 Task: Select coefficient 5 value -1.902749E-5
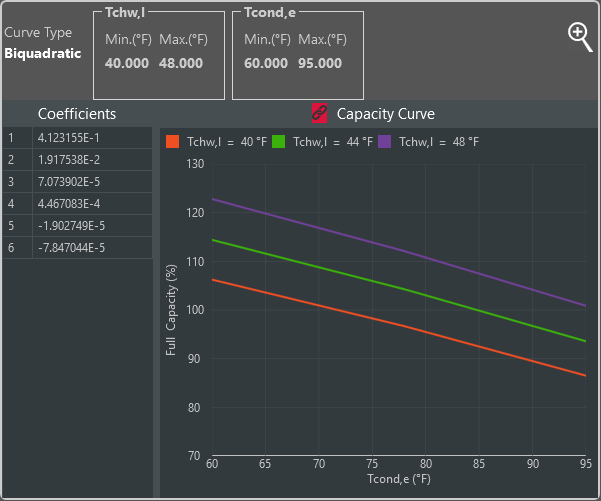pyautogui.click(x=70, y=226)
